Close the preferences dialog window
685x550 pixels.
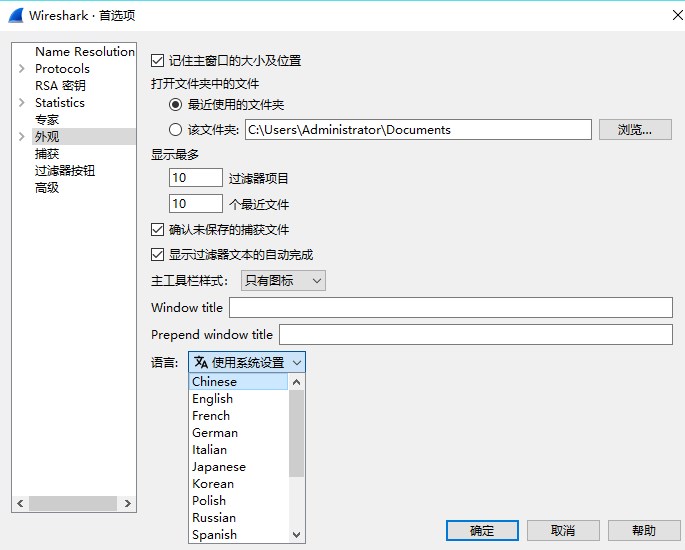(x=677, y=15)
